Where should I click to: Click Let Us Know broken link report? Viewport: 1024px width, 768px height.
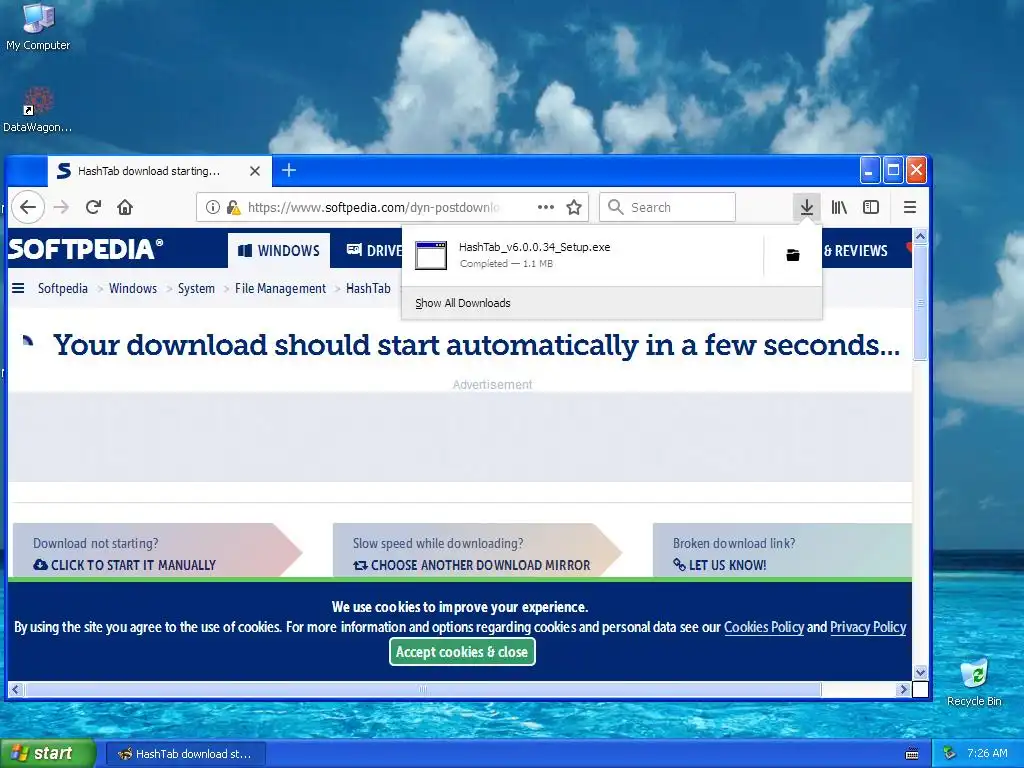720,565
